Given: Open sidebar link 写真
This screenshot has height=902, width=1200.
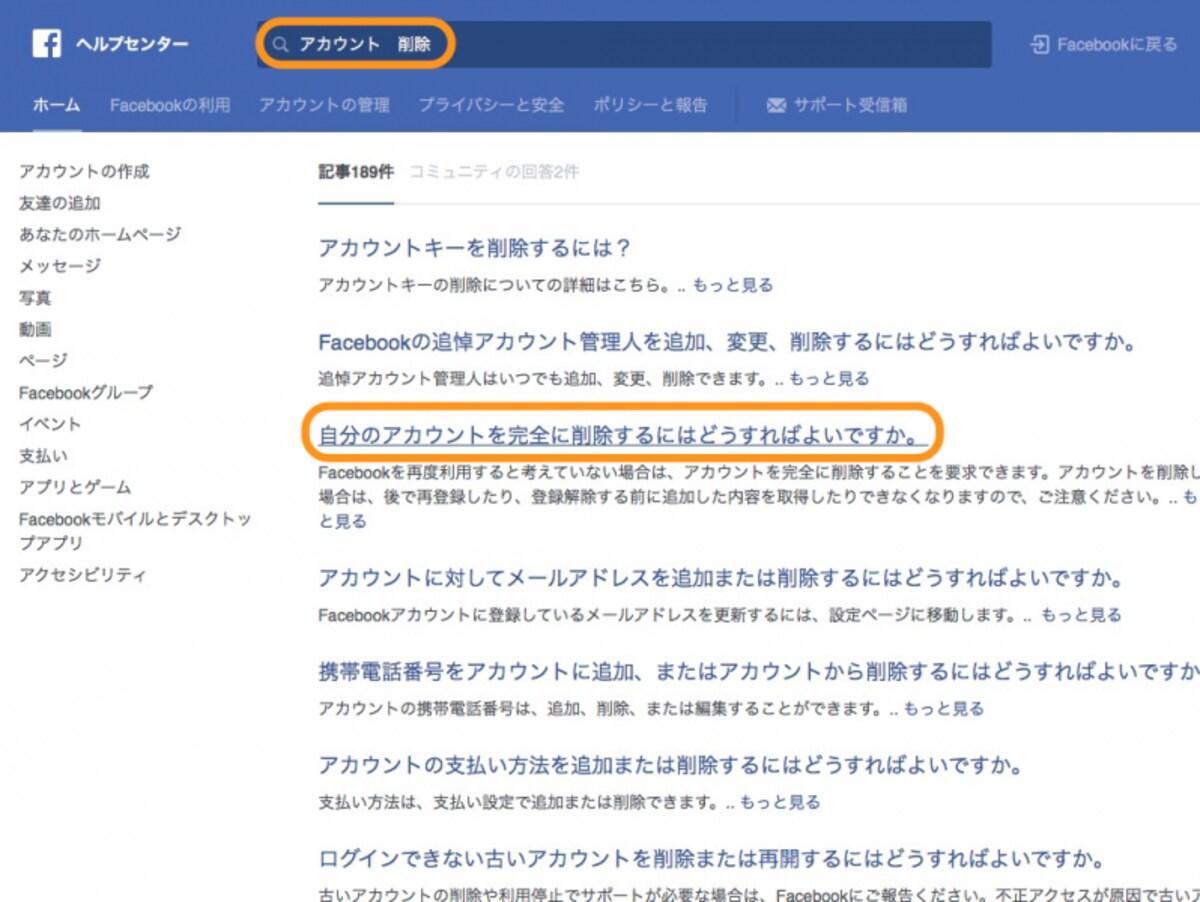Looking at the screenshot, I should [35, 298].
